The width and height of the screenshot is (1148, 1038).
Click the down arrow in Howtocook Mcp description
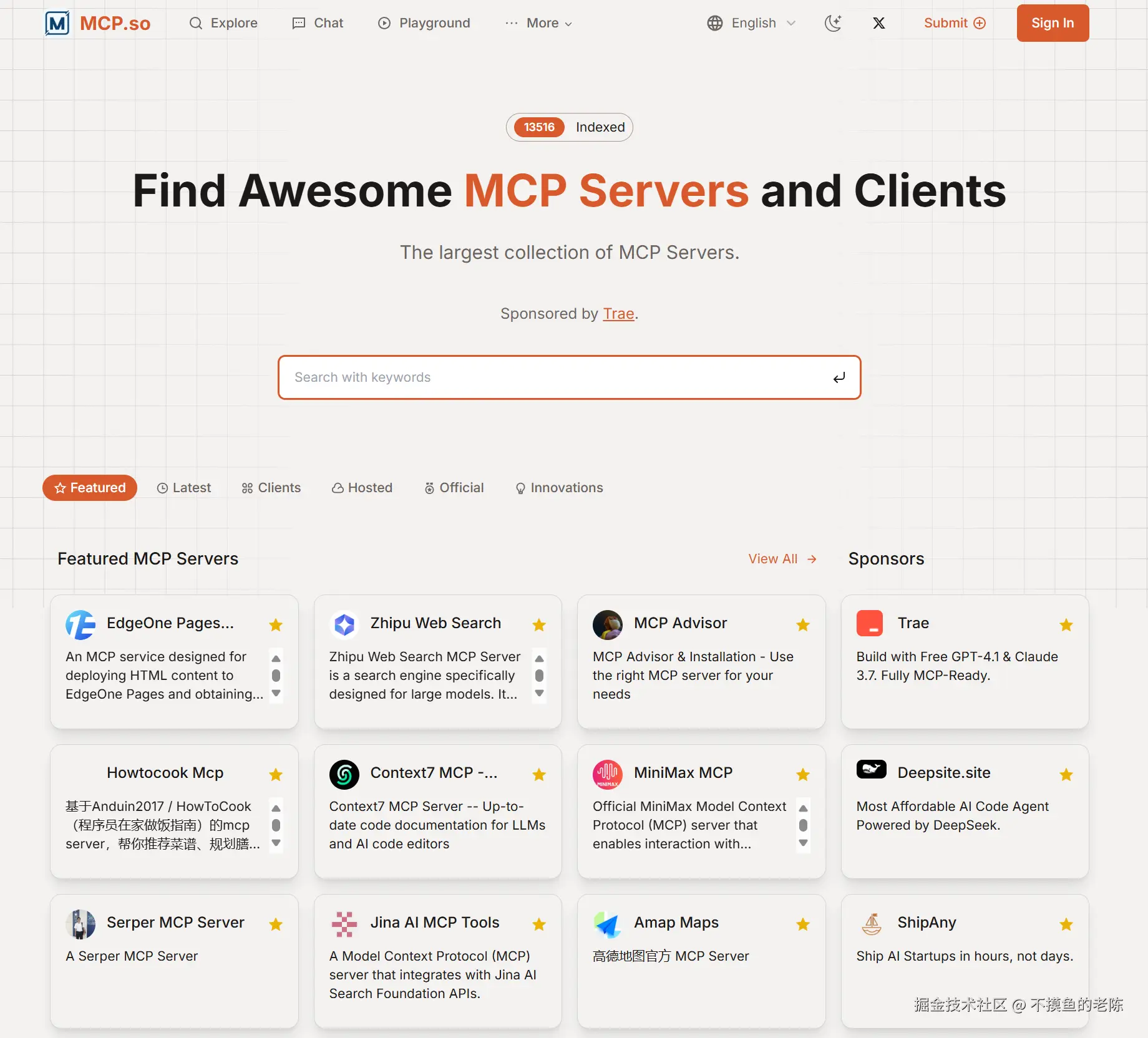tap(276, 843)
